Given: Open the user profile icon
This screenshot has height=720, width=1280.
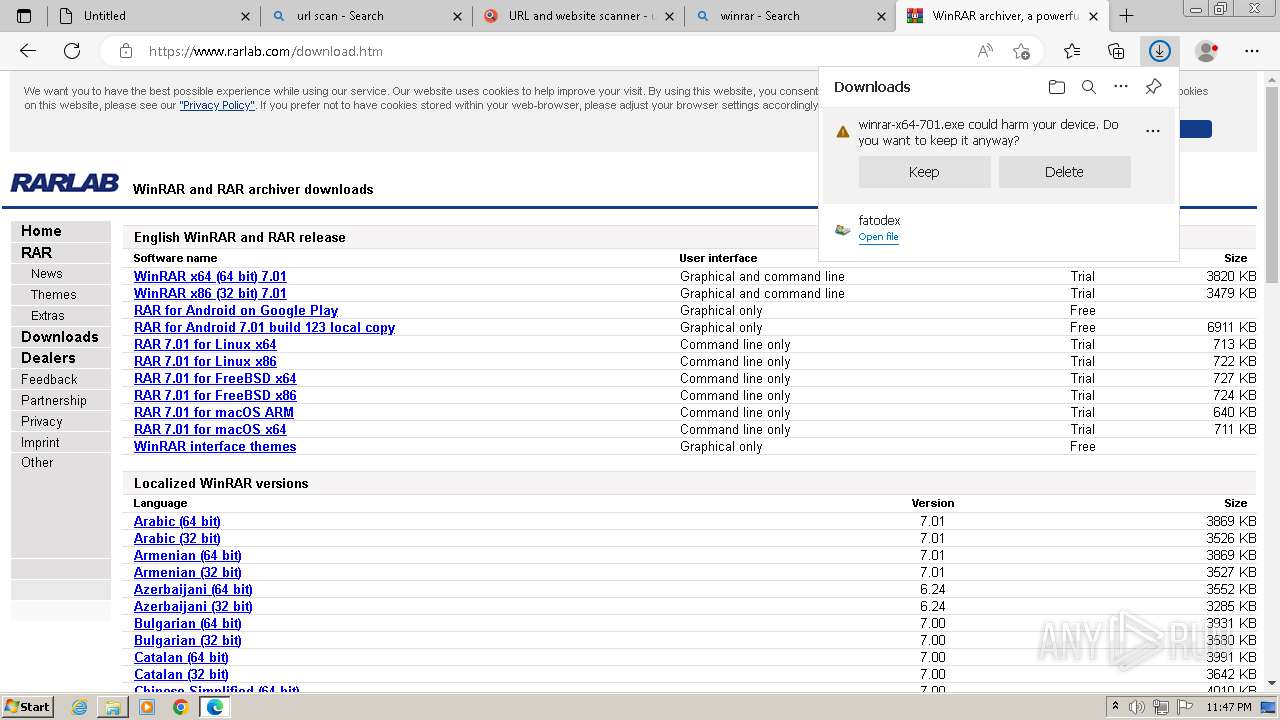Looking at the screenshot, I should point(1207,51).
